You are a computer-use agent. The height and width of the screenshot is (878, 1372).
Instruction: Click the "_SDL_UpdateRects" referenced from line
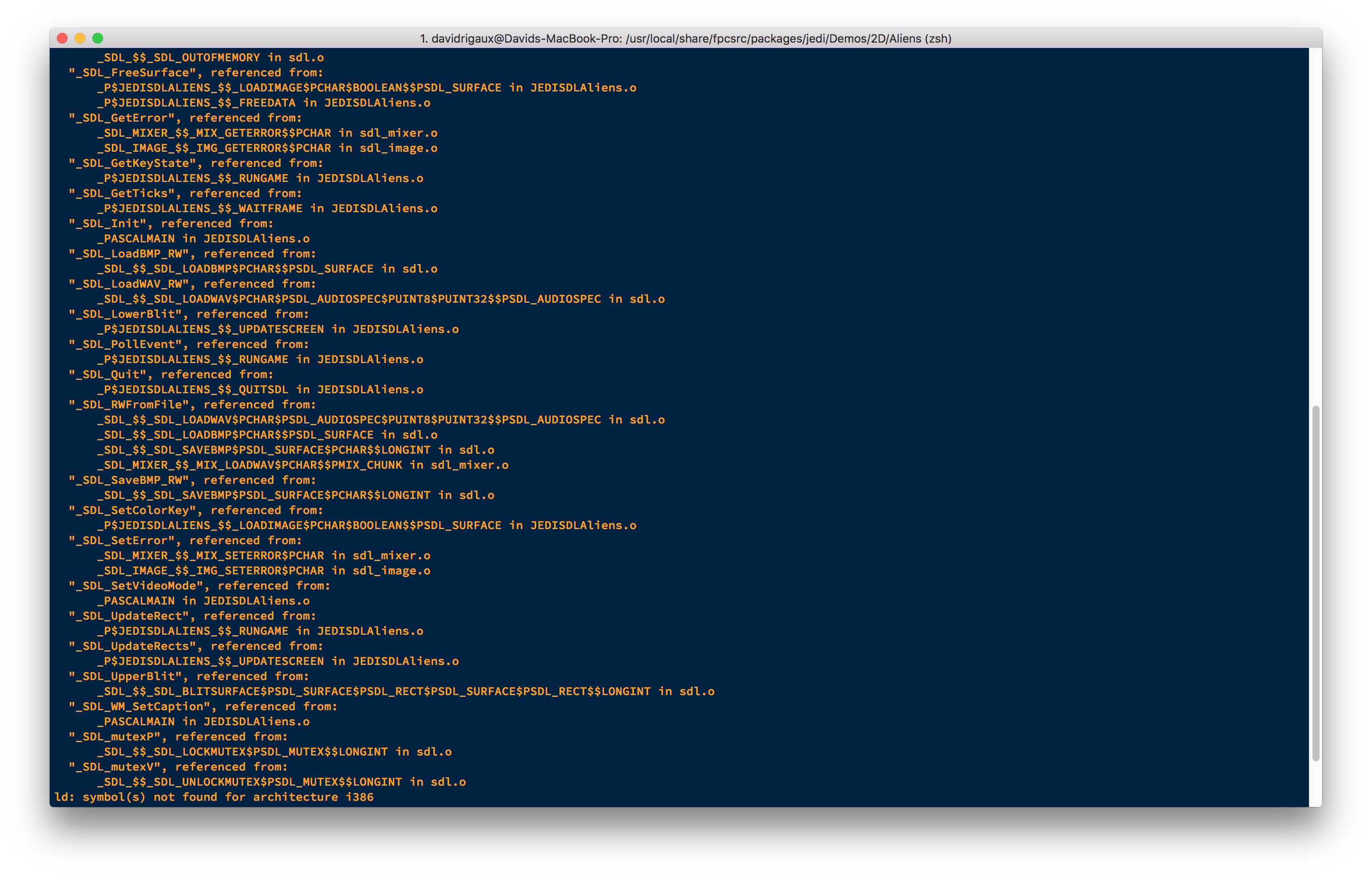pos(196,646)
